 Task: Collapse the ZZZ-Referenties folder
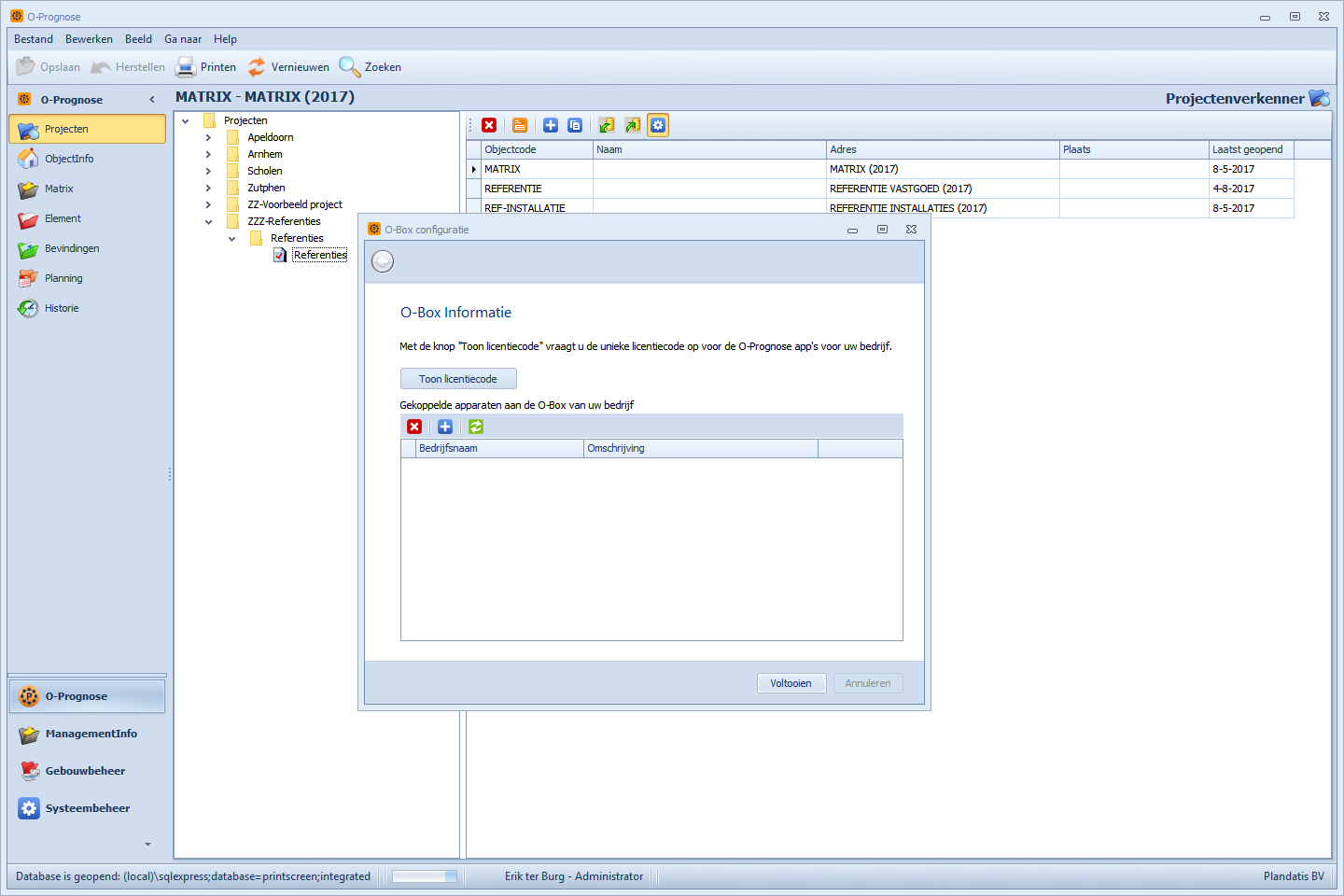208,221
